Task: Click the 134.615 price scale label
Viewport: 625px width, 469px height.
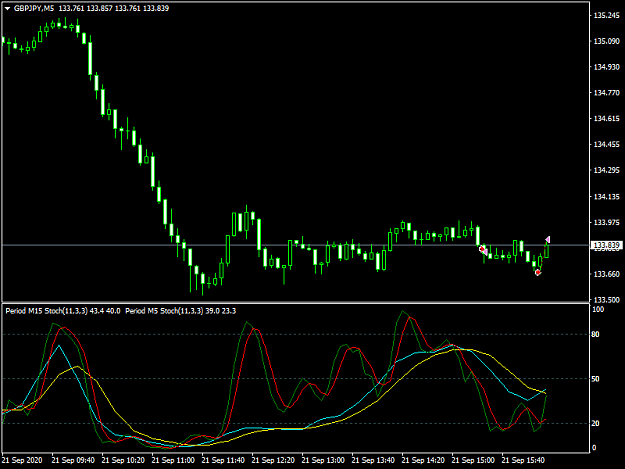Action: pos(607,119)
